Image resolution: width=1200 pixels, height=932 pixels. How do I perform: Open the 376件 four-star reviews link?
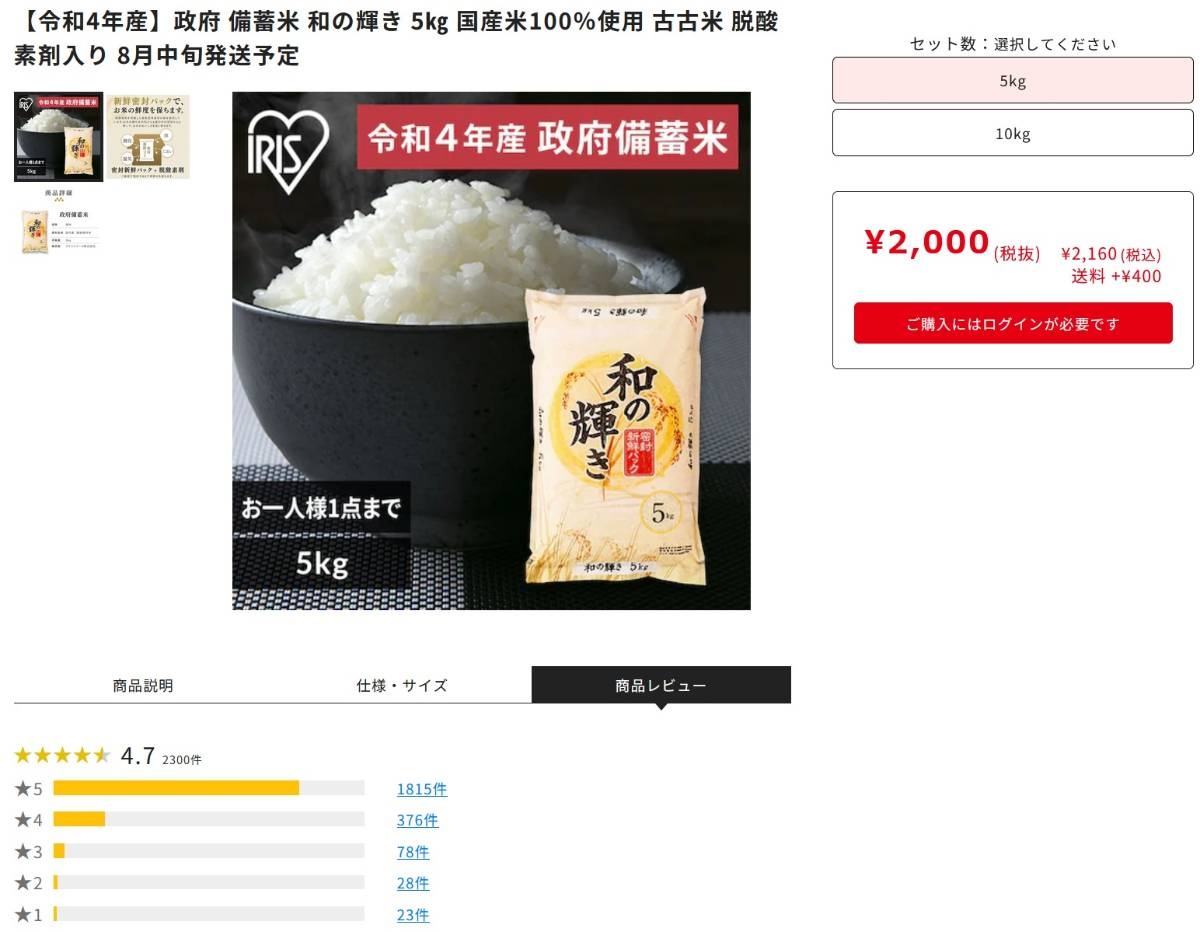[x=417, y=820]
